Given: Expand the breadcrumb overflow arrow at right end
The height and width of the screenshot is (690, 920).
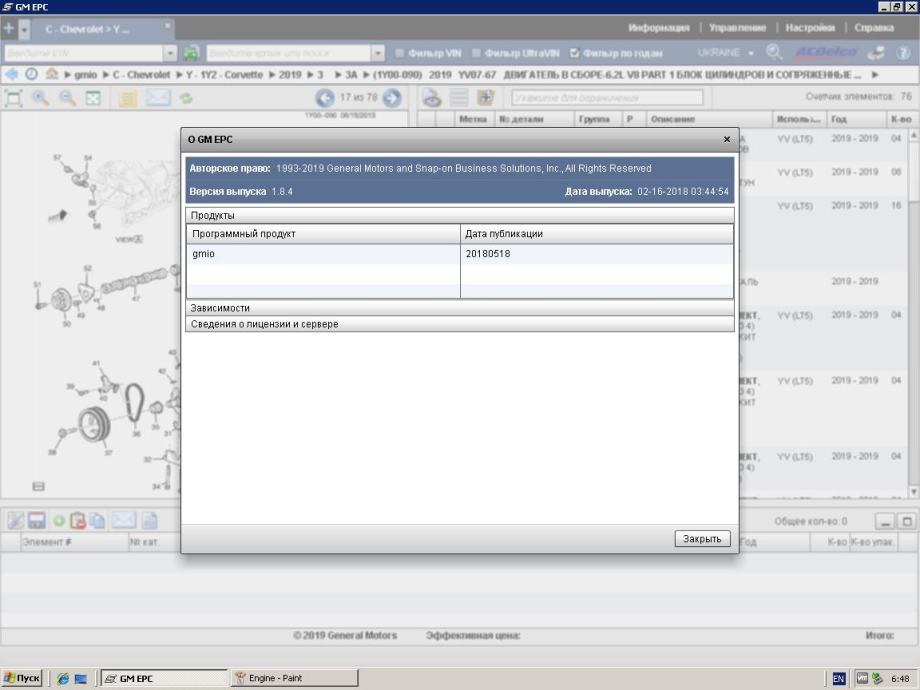Looking at the screenshot, I should [875, 75].
